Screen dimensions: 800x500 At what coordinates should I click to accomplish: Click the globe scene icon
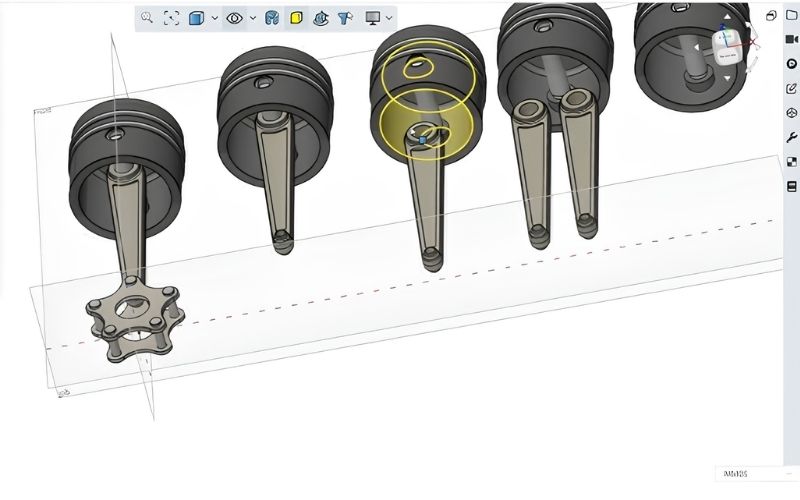321,19
